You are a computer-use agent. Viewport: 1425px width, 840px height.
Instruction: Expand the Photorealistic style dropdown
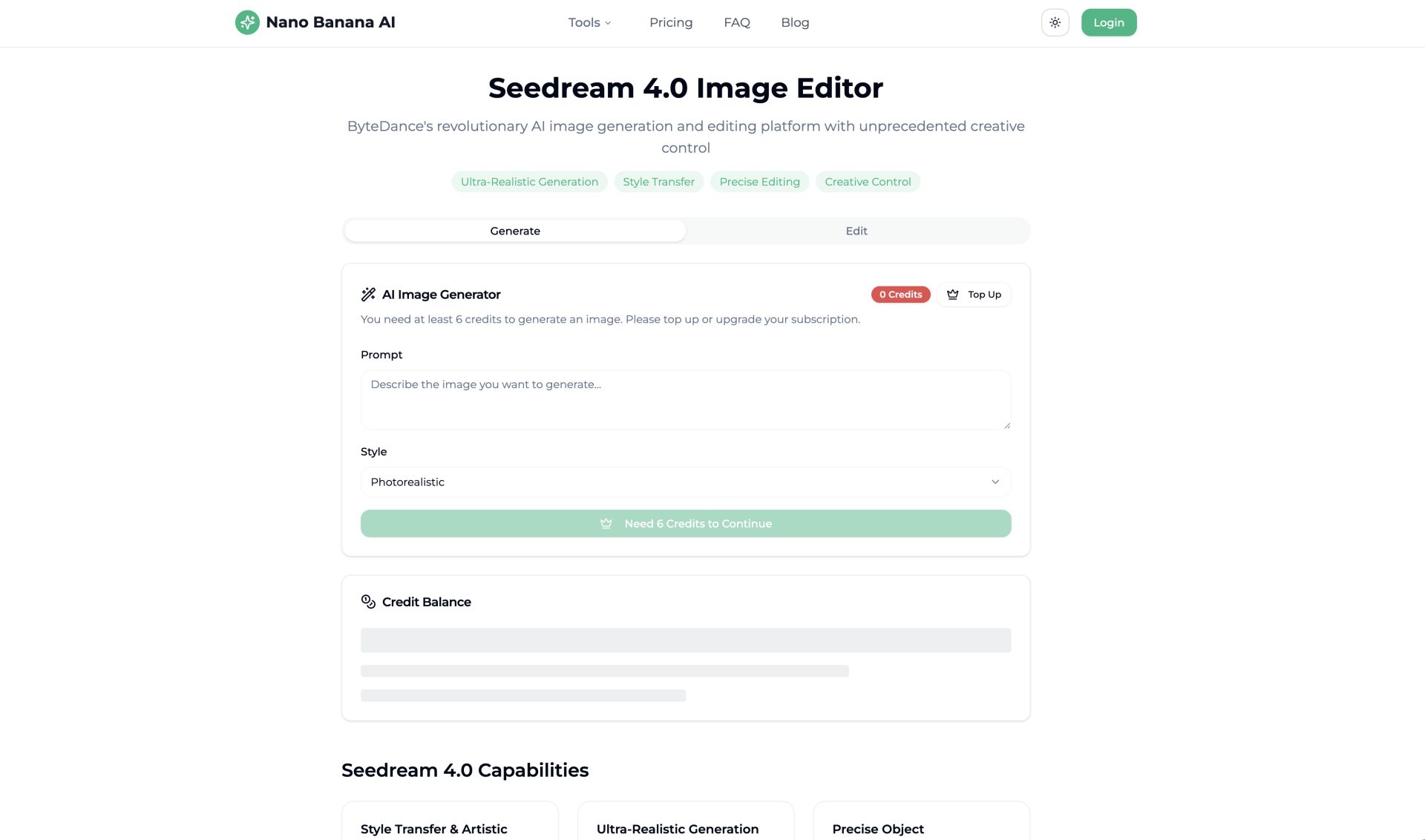pos(685,482)
